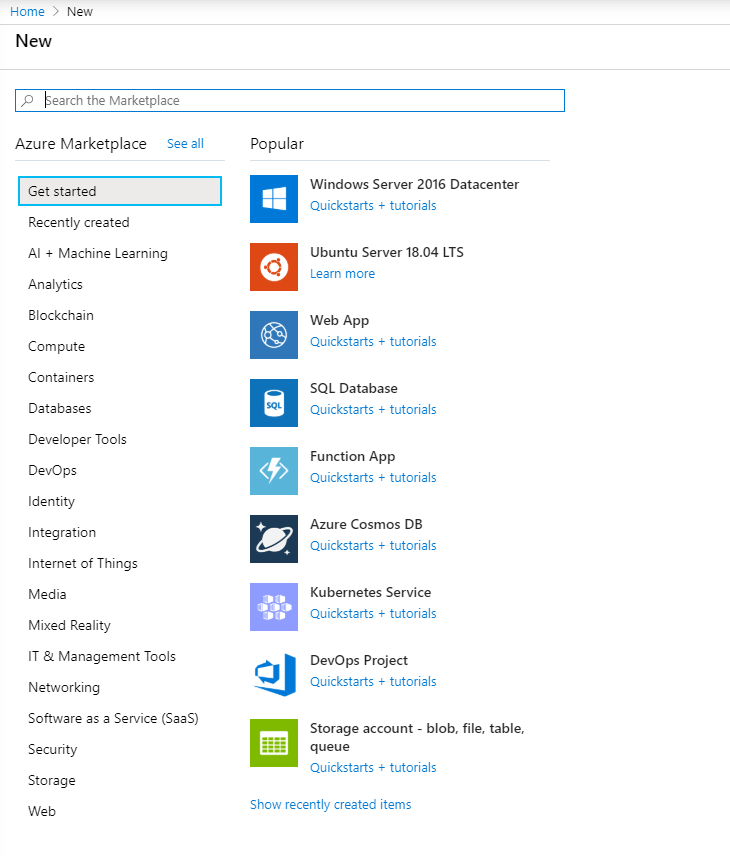
Task: Open the Integration category
Action: coord(62,533)
